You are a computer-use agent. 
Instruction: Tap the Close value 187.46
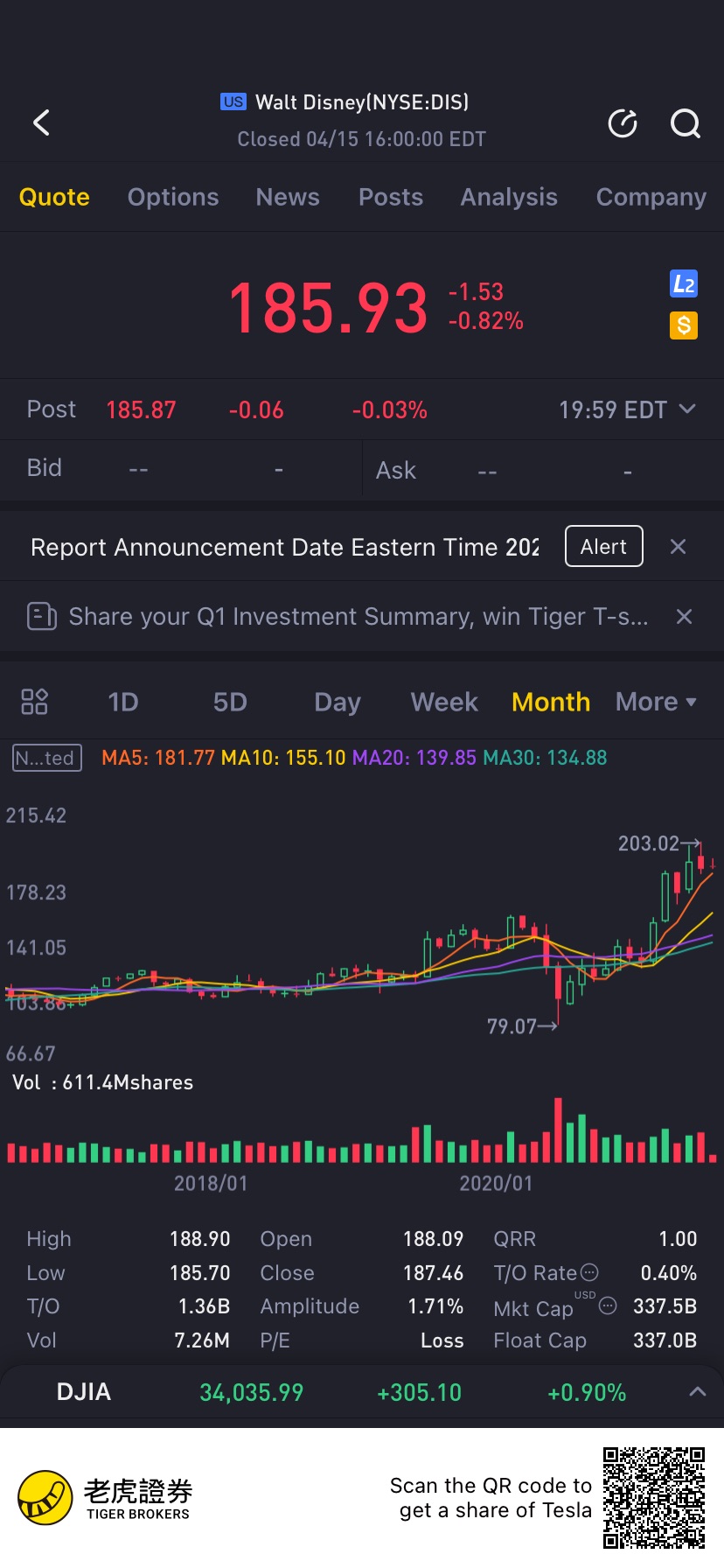(x=434, y=1273)
